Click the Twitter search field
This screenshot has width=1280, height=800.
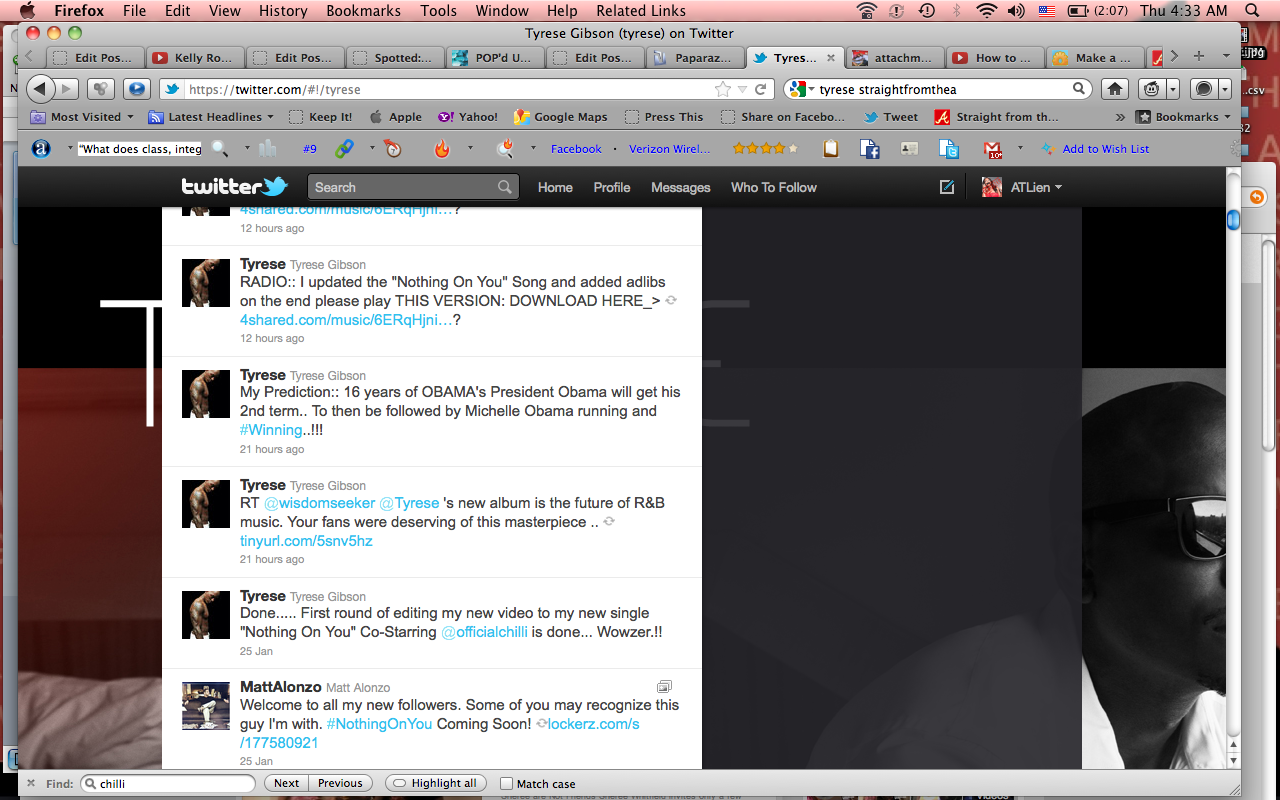coord(405,187)
